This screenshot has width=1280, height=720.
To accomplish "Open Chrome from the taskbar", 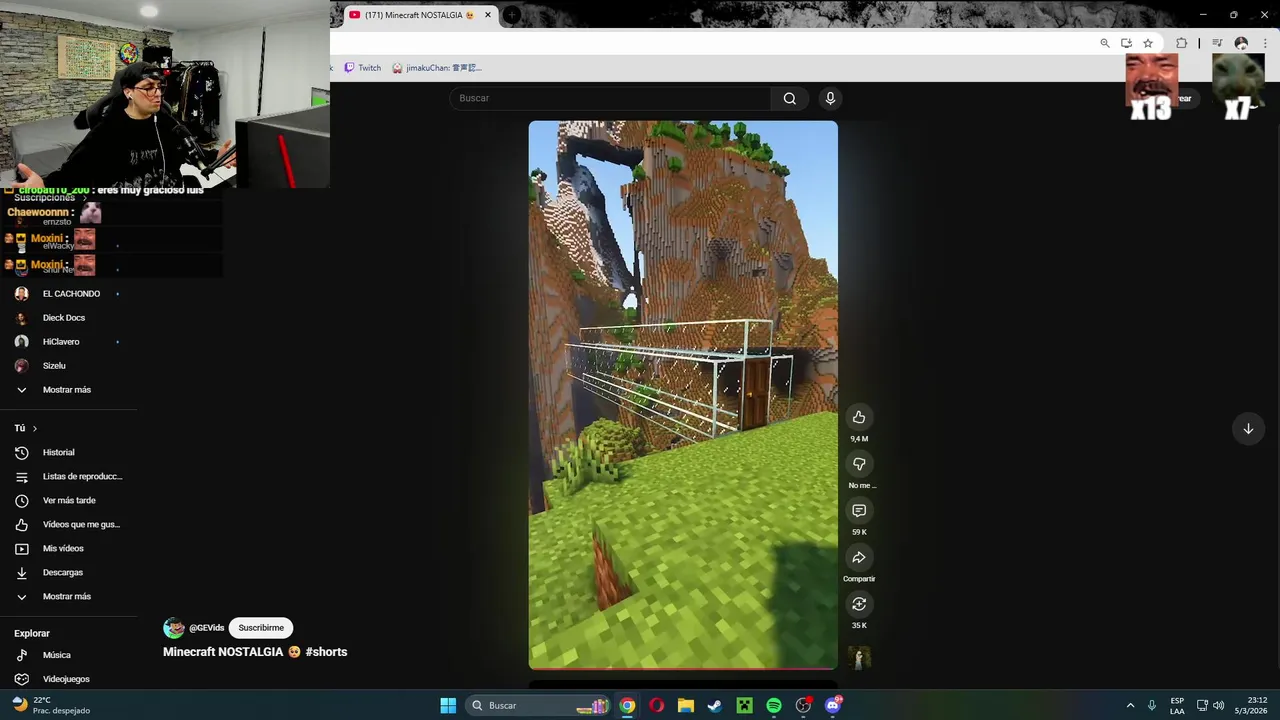I will click(x=627, y=705).
